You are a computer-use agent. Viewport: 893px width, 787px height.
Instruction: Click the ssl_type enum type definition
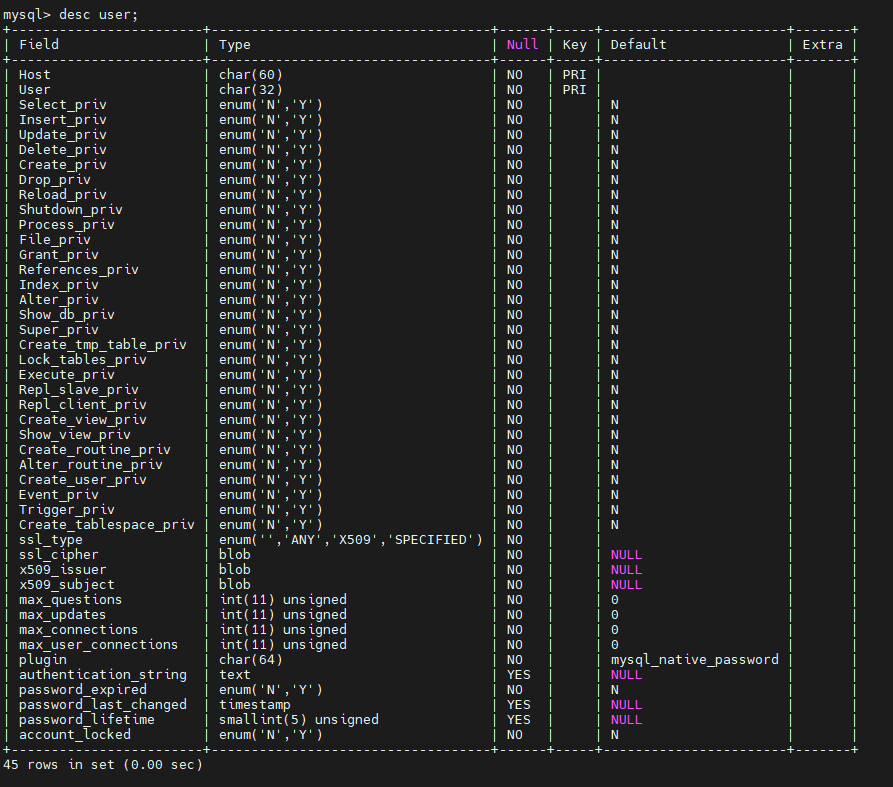coord(351,540)
